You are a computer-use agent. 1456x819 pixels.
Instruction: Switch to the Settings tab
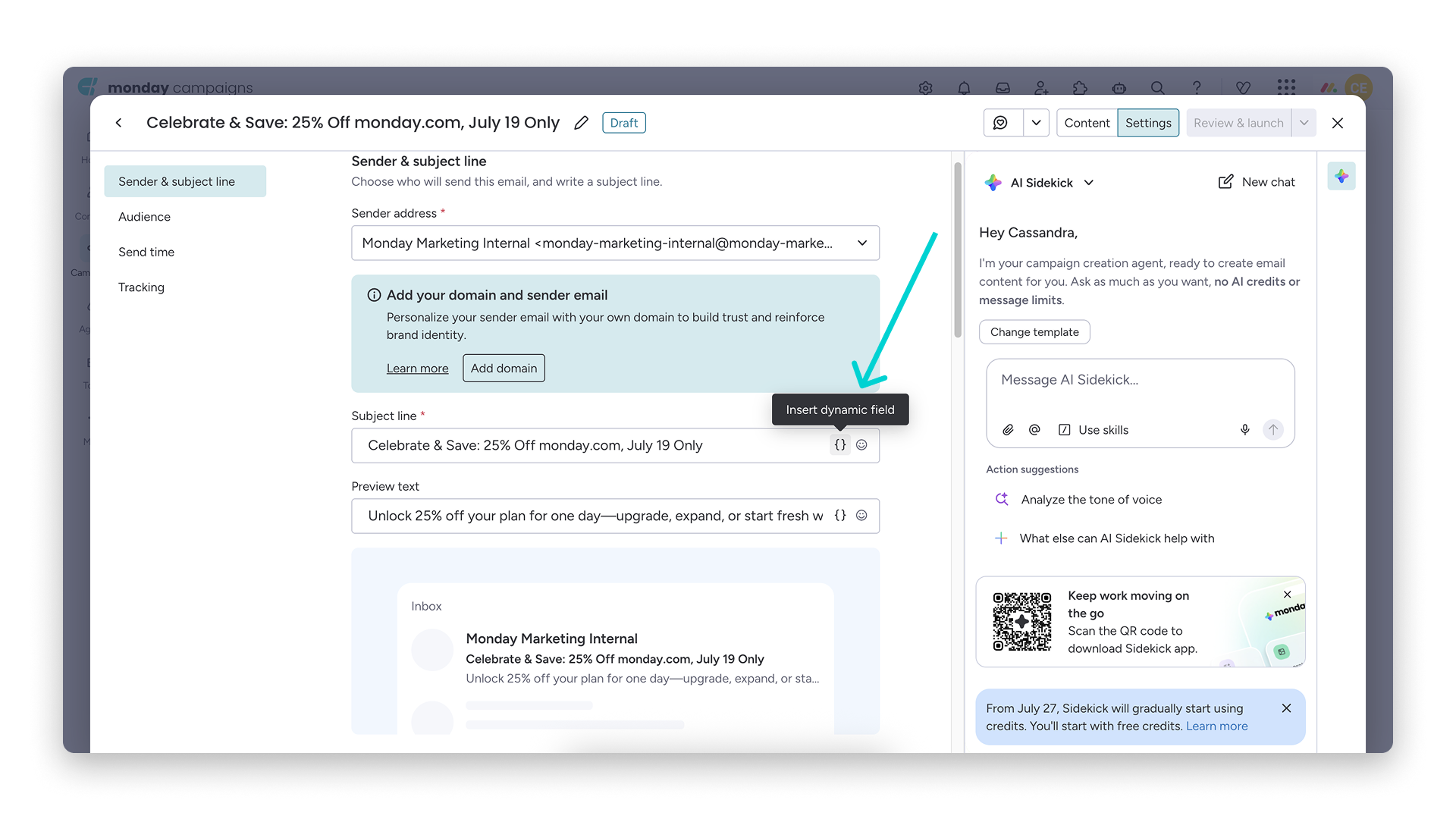(1148, 123)
